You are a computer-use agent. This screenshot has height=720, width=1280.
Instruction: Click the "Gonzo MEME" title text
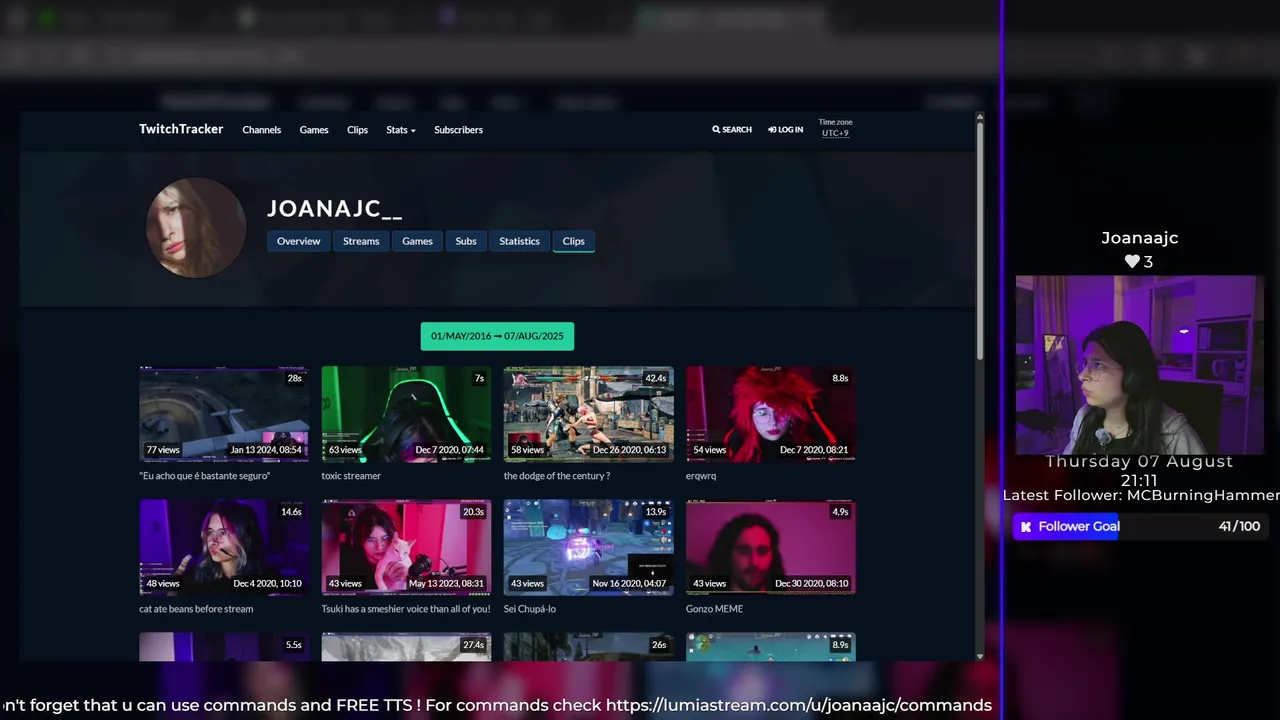714,609
